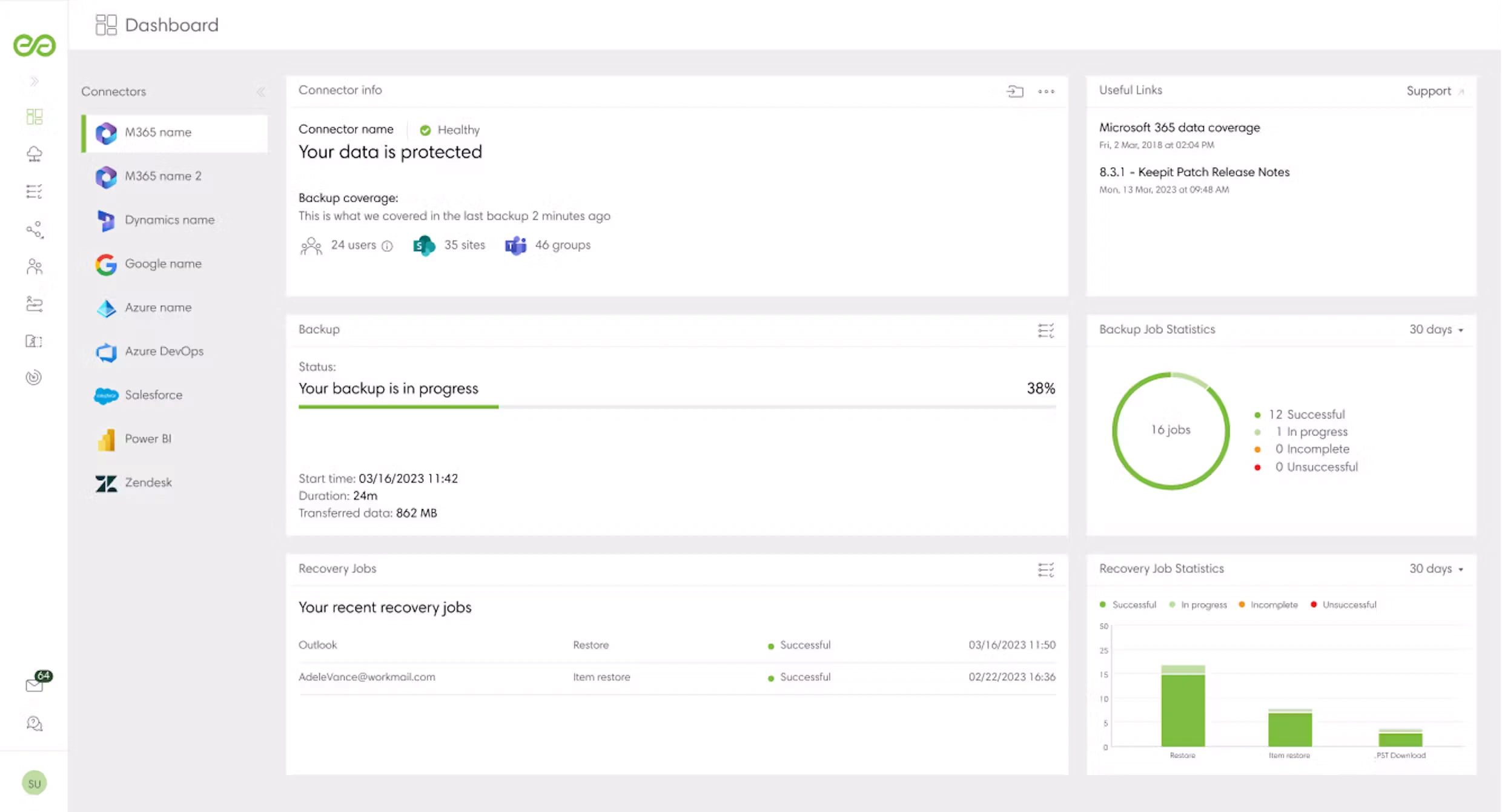Open the radar monitoring sidebar icon
1502x812 pixels.
tap(35, 377)
